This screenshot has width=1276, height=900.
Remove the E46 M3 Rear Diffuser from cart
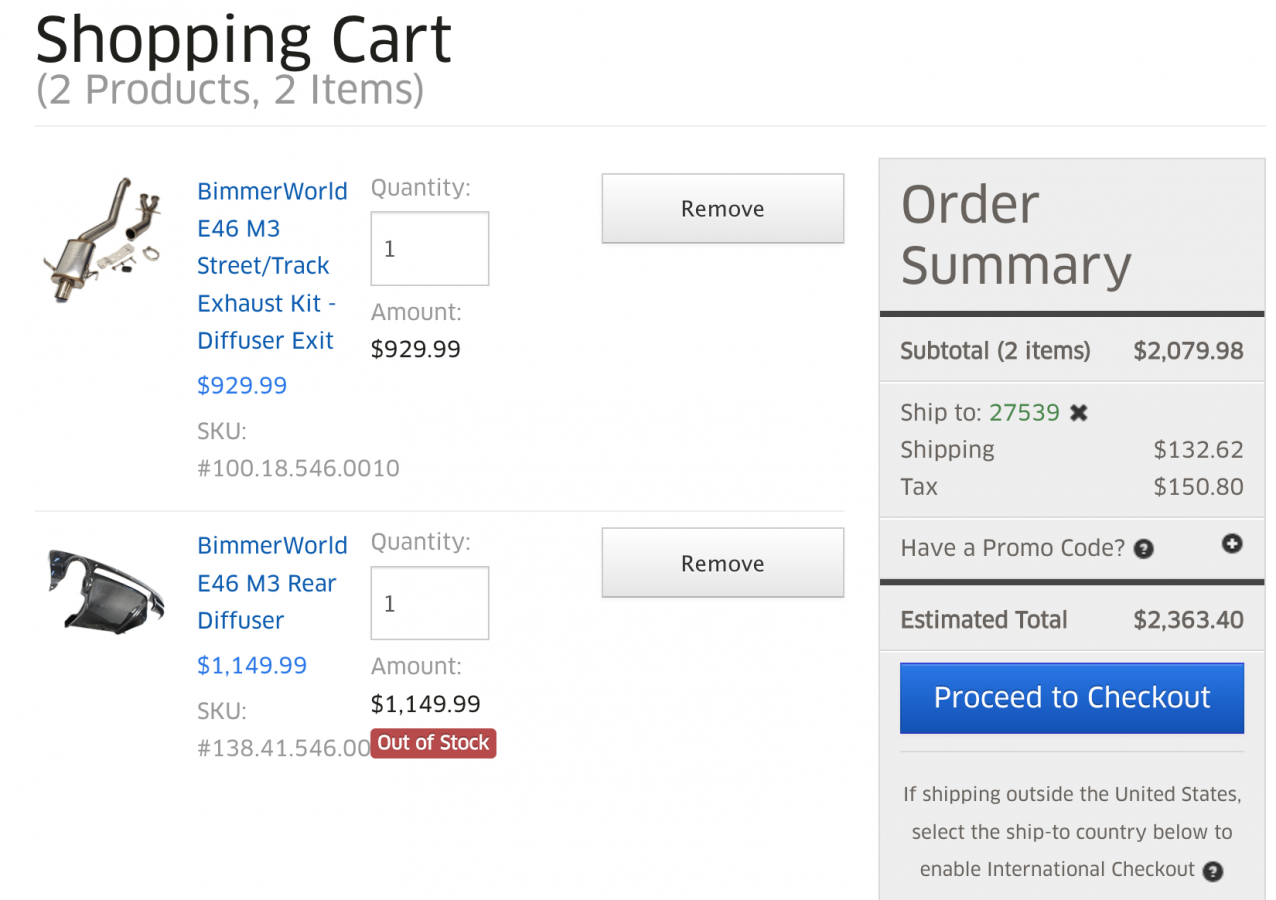pos(723,563)
